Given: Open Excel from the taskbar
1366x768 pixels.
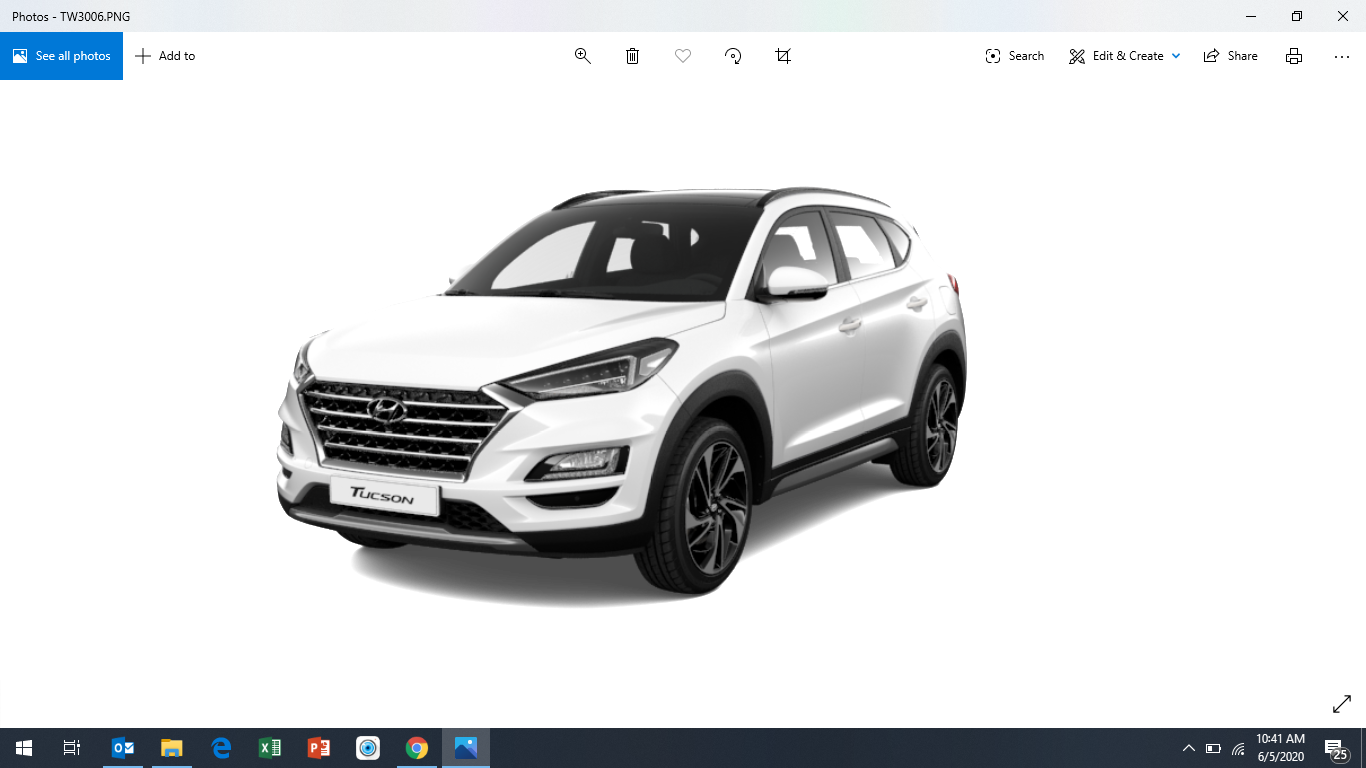Looking at the screenshot, I should pyautogui.click(x=270, y=748).
